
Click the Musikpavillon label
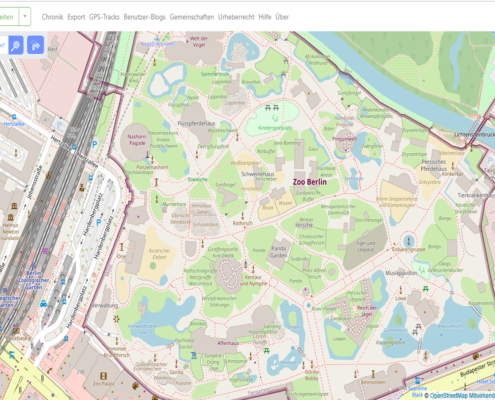tap(401, 273)
